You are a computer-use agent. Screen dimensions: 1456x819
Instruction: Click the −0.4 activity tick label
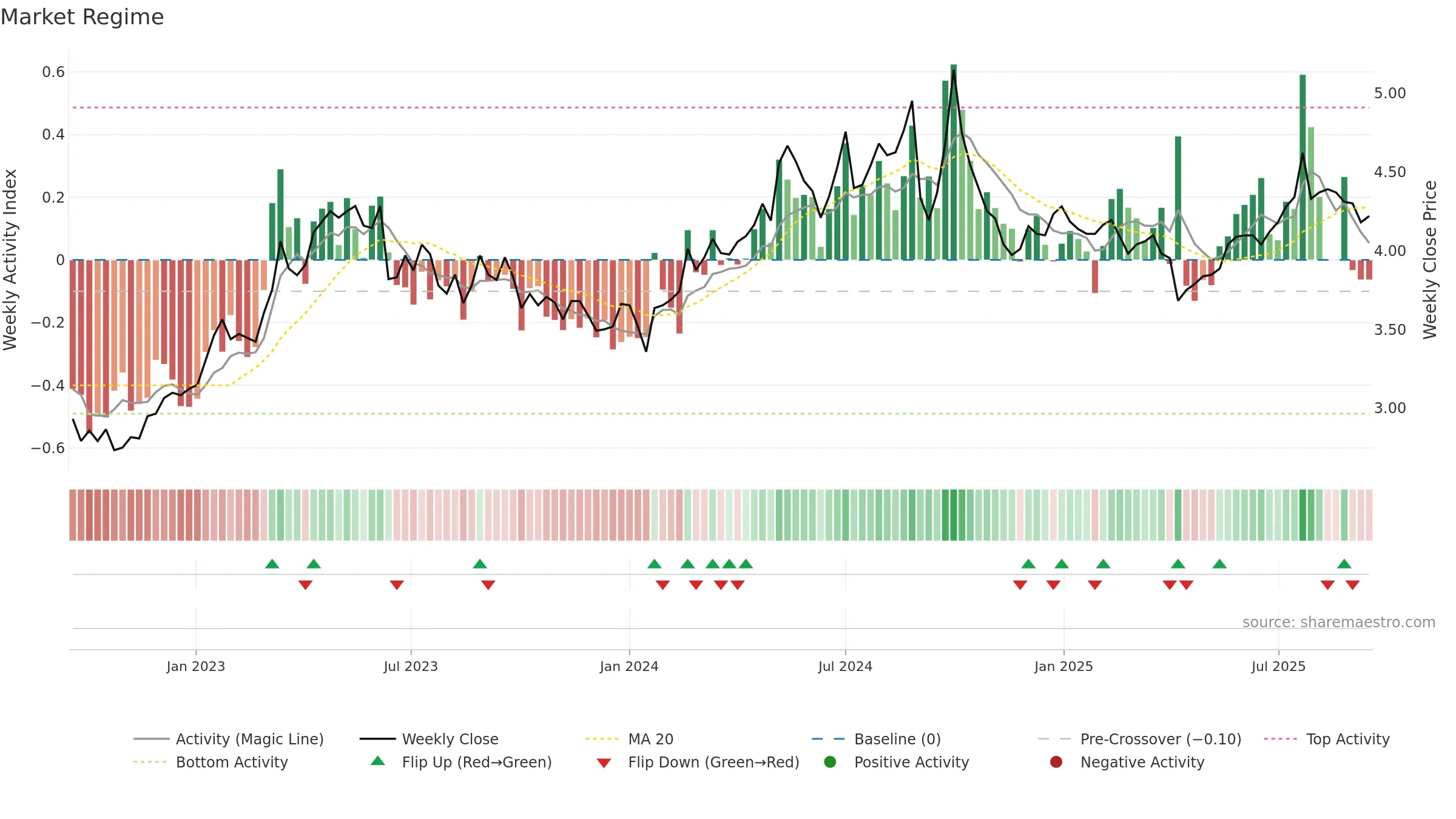[x=48, y=385]
